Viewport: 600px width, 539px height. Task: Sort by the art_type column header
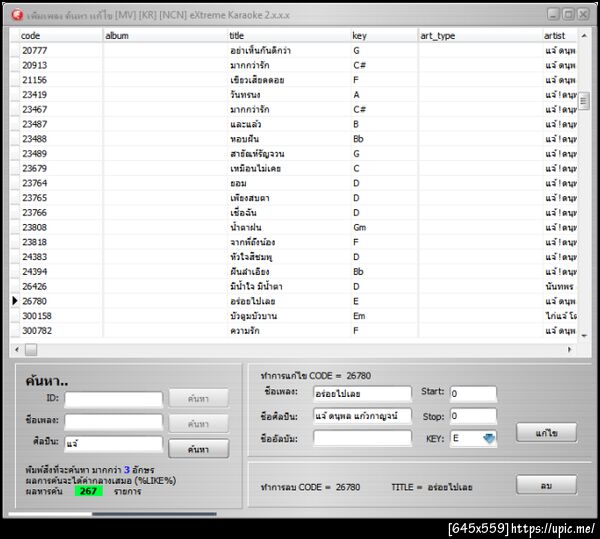coord(481,36)
